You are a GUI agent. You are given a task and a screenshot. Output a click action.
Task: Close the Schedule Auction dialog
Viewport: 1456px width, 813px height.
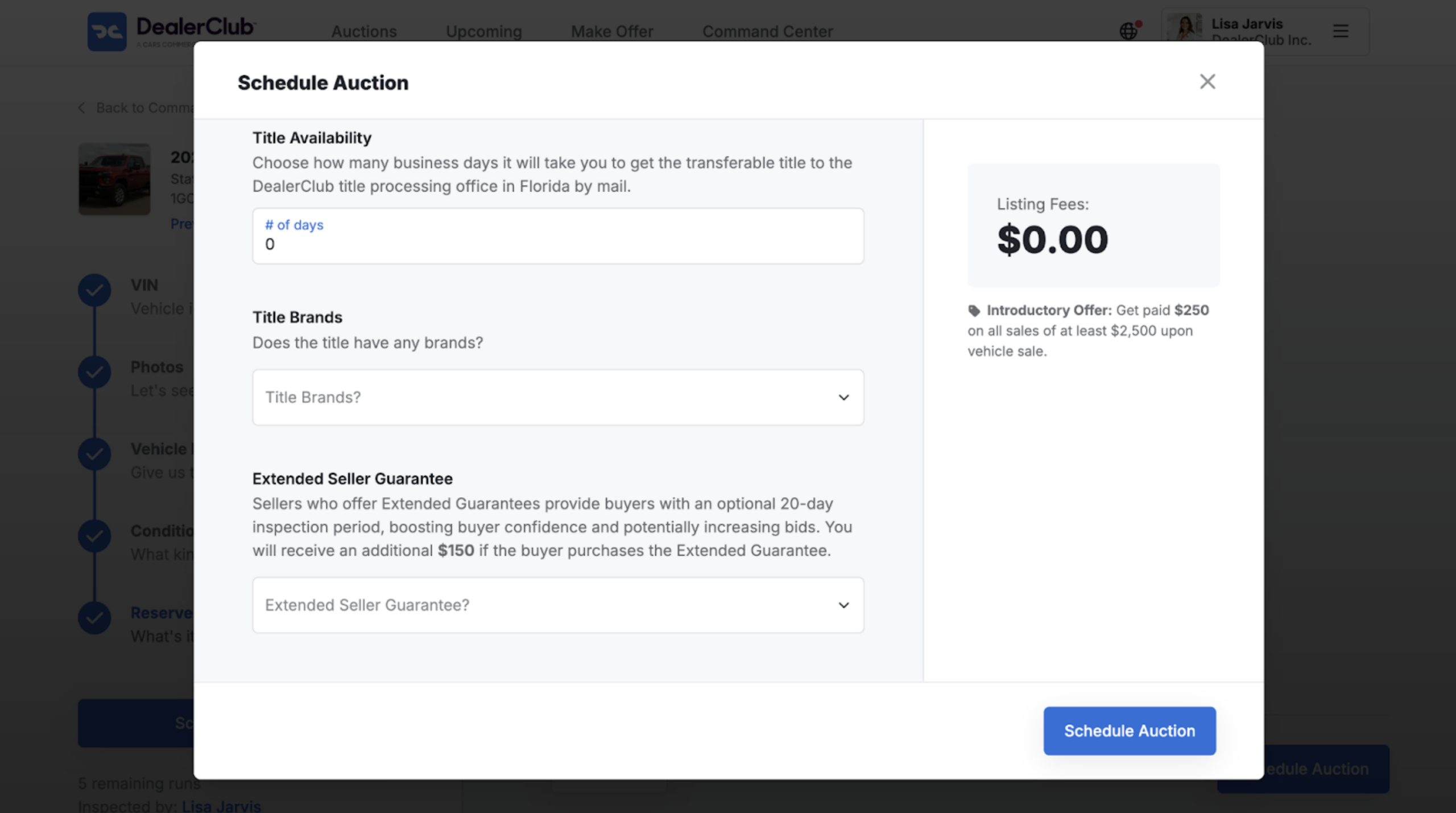(1207, 81)
